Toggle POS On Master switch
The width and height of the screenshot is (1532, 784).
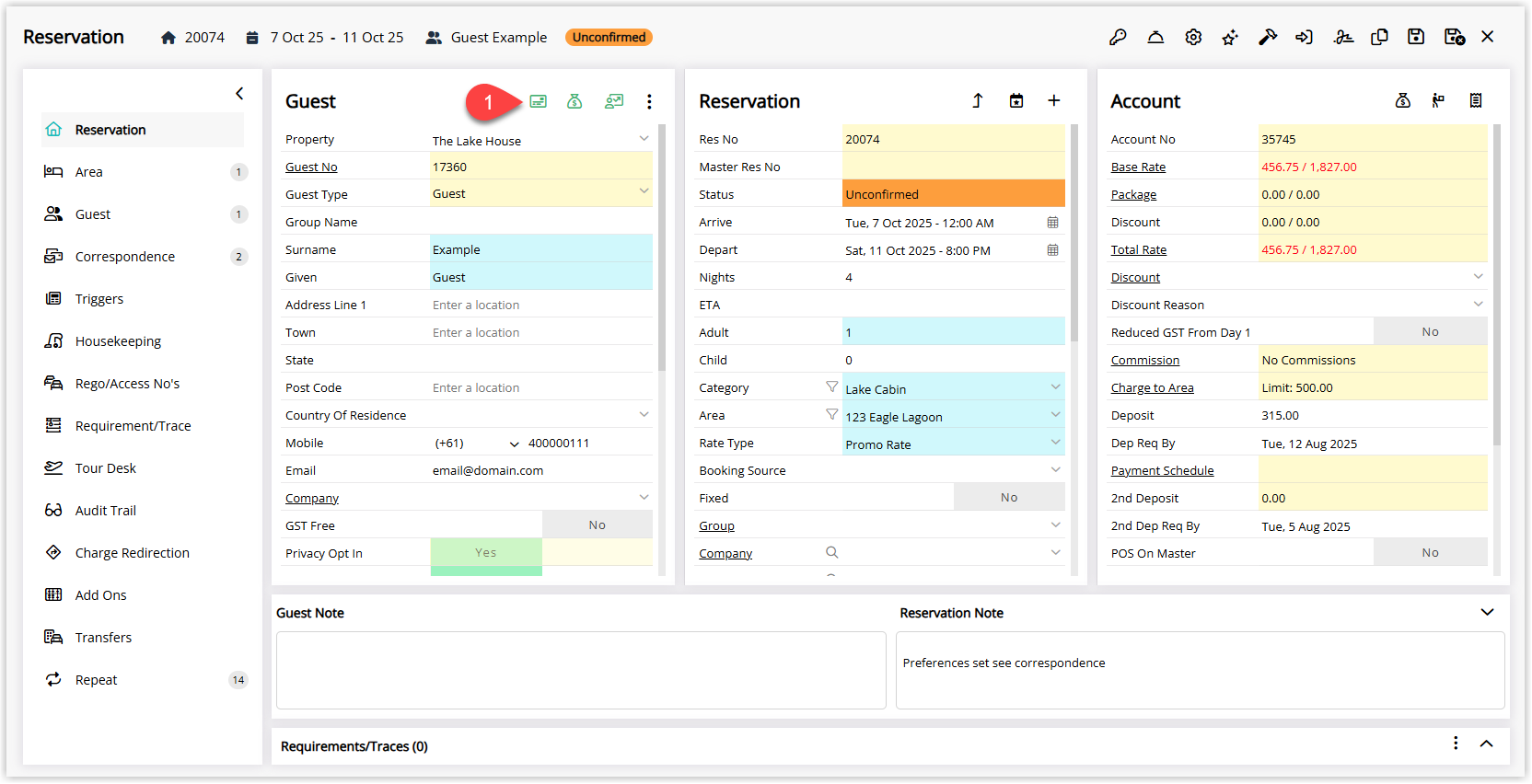click(x=1430, y=552)
